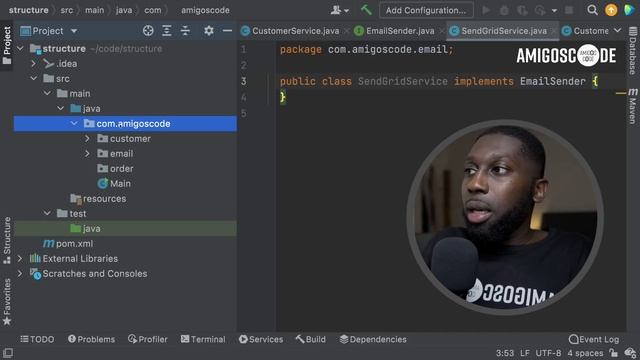Collapse the main folder
This screenshot has width=640, height=360.
[x=47, y=93]
